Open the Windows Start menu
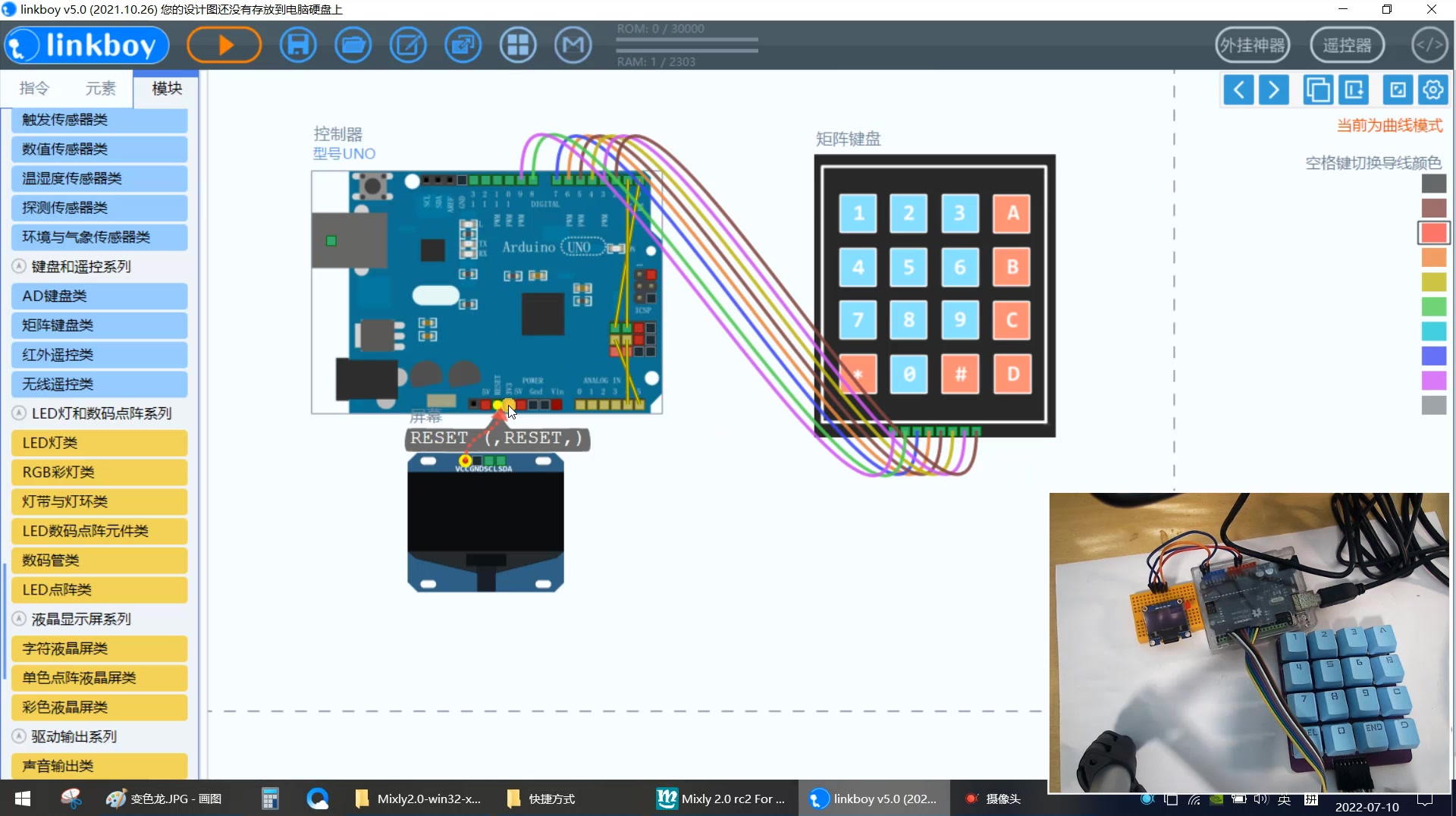 23,799
